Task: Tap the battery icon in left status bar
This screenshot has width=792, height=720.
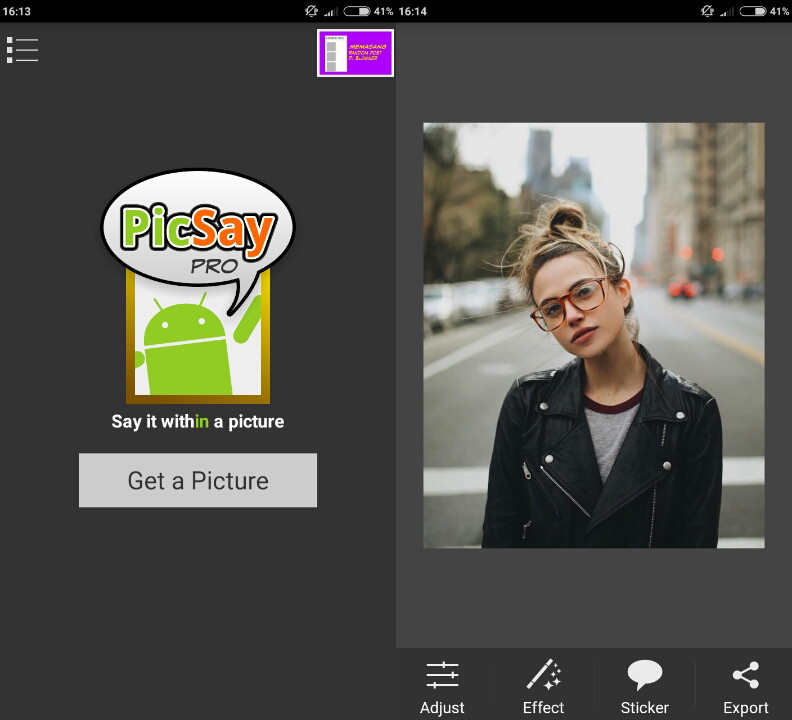Action: (x=357, y=11)
